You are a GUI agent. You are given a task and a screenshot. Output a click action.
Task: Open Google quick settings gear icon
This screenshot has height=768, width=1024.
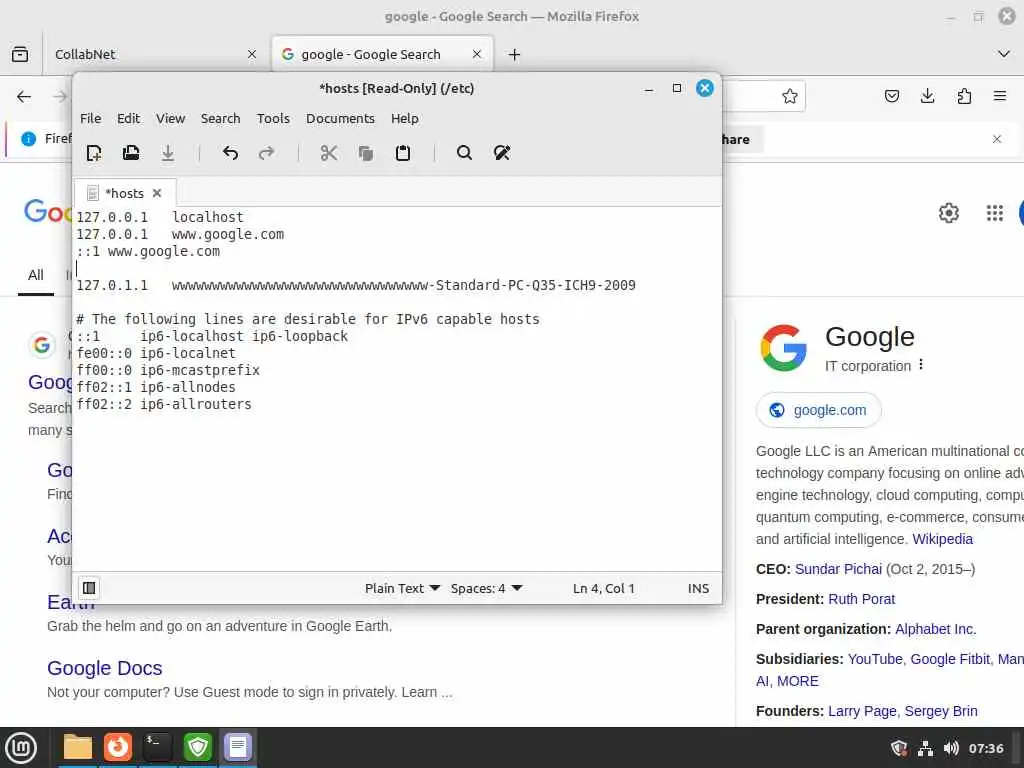click(948, 213)
